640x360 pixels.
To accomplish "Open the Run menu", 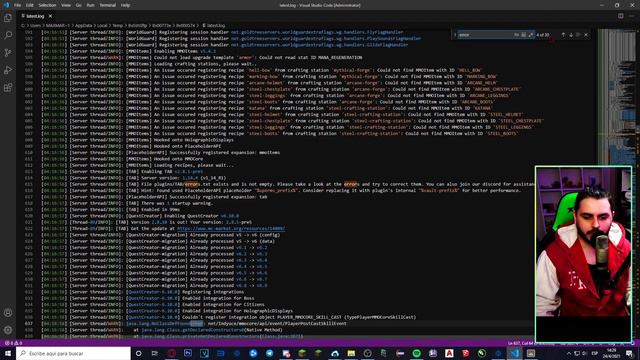I will 90,5.
